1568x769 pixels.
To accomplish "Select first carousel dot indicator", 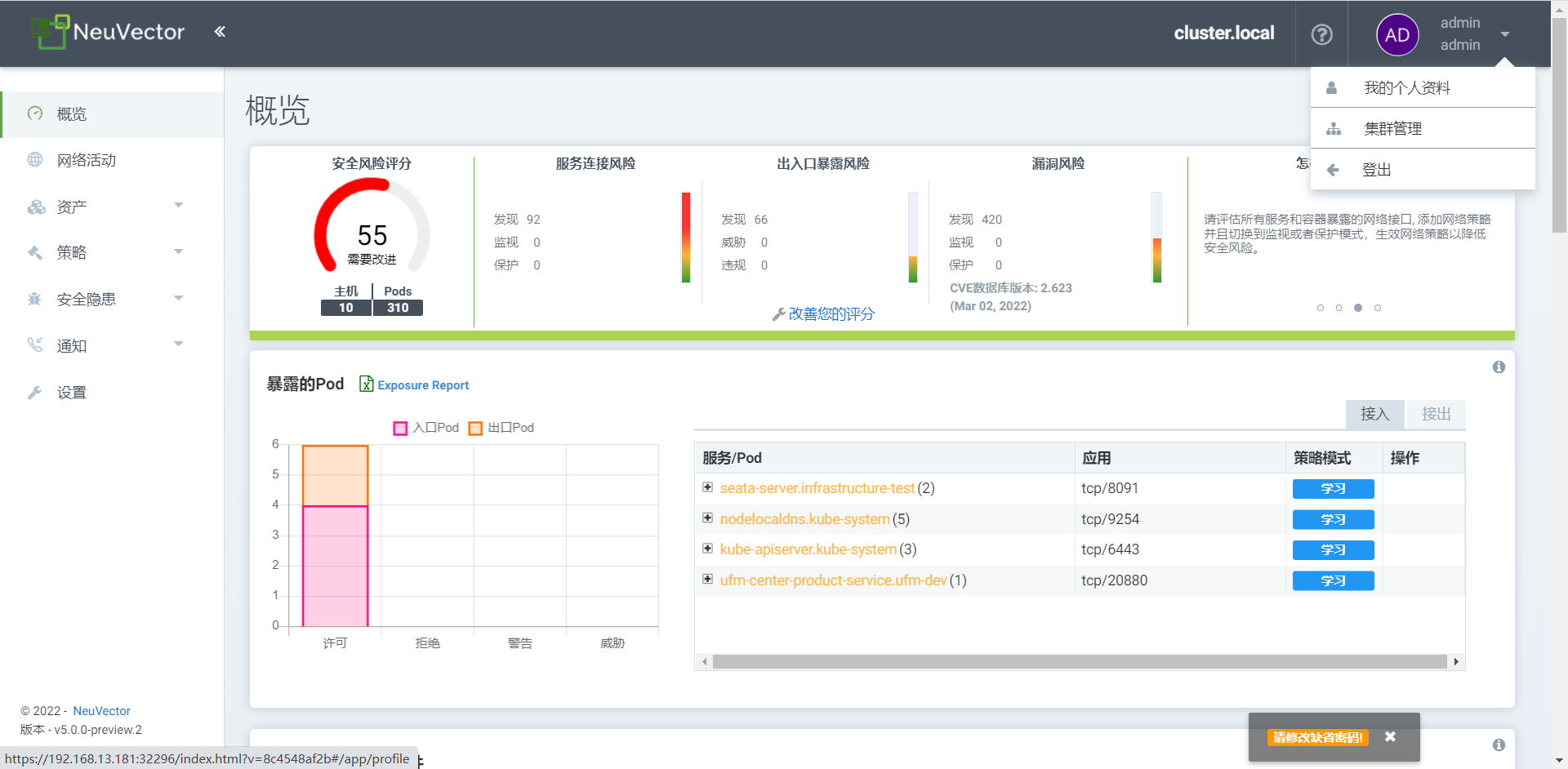I will 1321,308.
